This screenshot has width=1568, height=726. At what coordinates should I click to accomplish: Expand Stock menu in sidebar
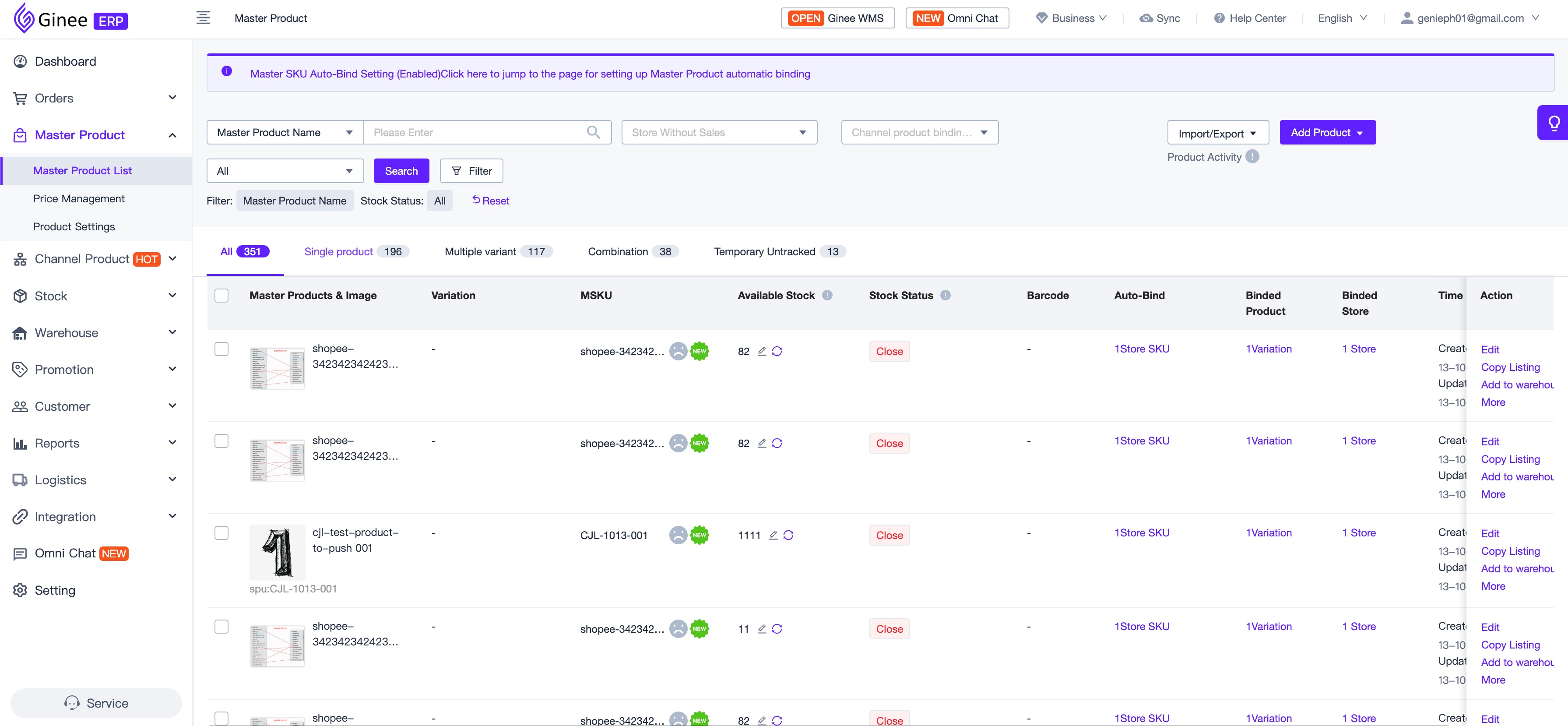[96, 296]
